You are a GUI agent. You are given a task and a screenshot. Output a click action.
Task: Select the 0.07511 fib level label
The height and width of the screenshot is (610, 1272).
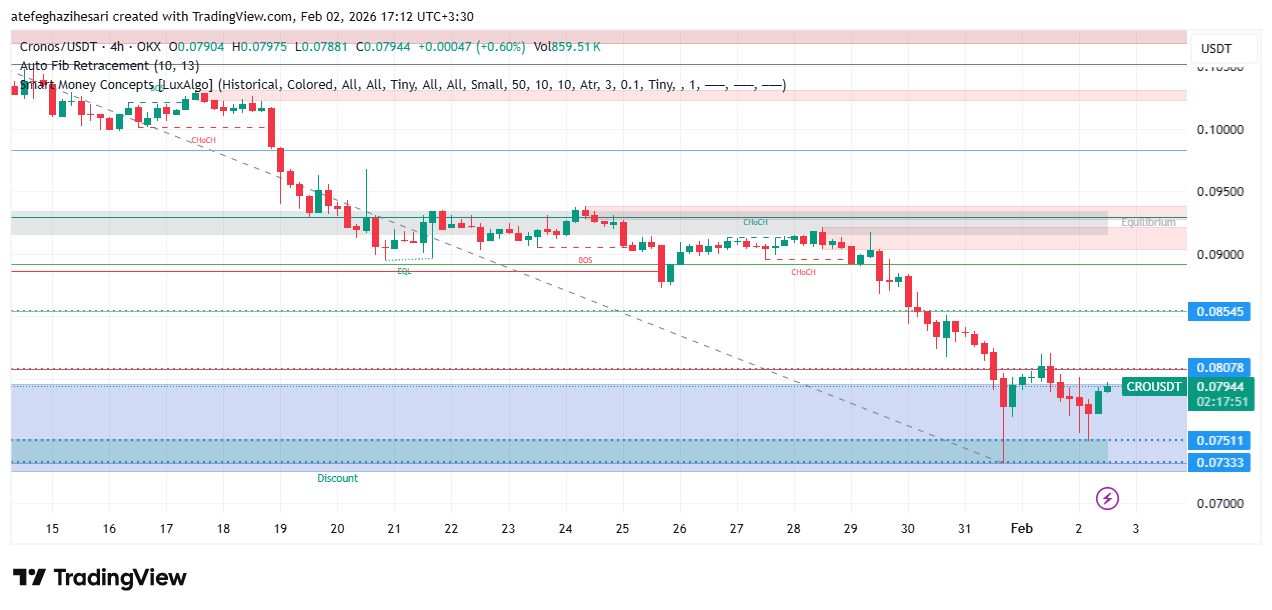1219,441
